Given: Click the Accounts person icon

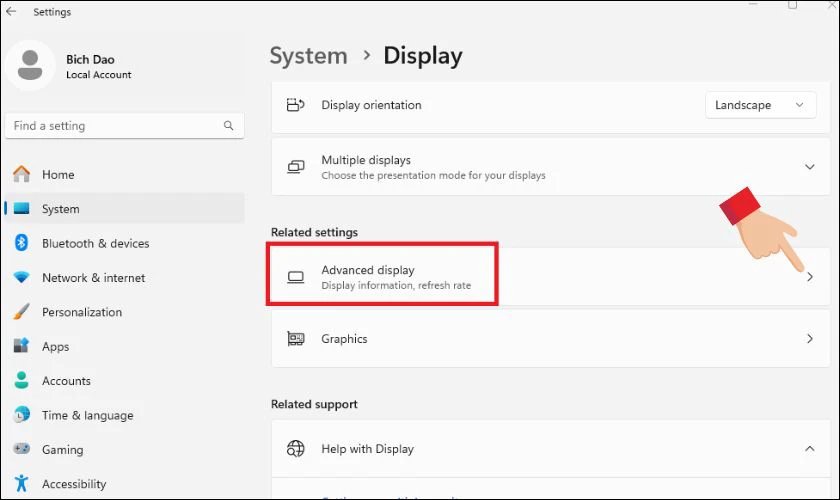Looking at the screenshot, I should coord(21,381).
